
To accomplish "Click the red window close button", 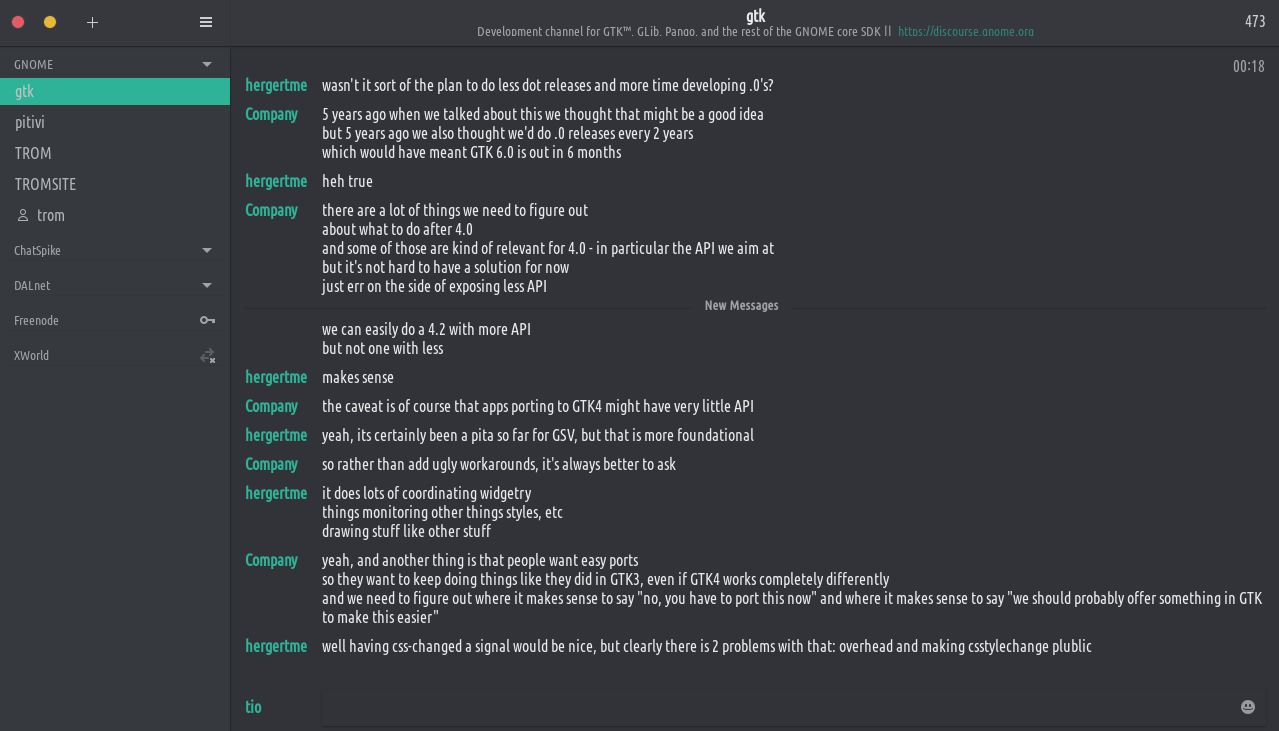I will pyautogui.click(x=18, y=22).
